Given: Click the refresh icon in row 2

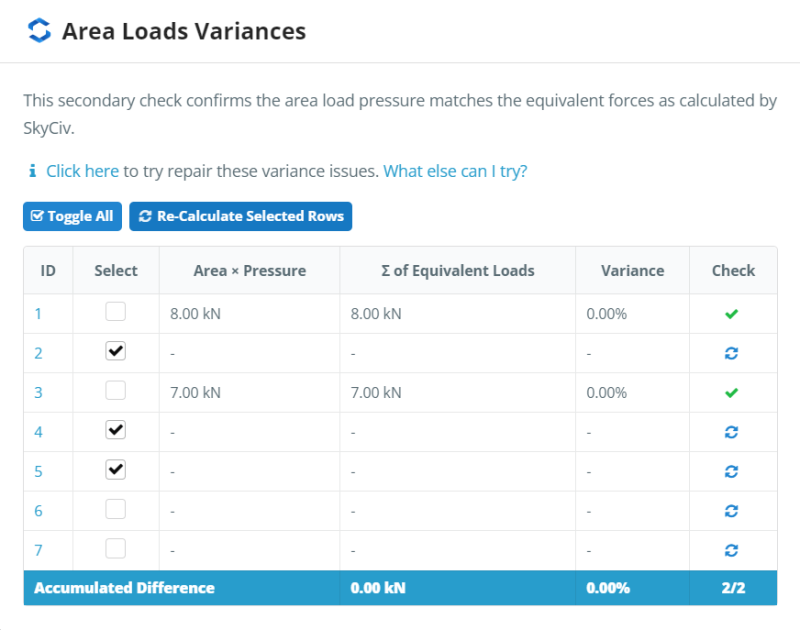Looking at the screenshot, I should point(732,353).
